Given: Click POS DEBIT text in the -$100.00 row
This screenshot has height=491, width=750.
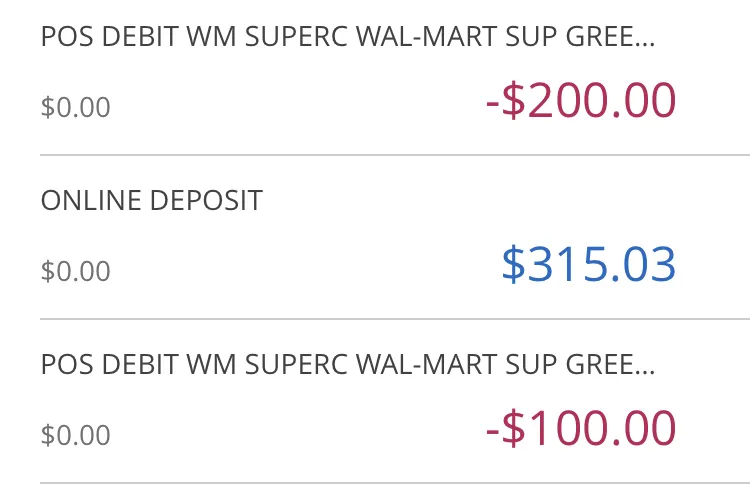Looking at the screenshot, I should click(110, 364).
